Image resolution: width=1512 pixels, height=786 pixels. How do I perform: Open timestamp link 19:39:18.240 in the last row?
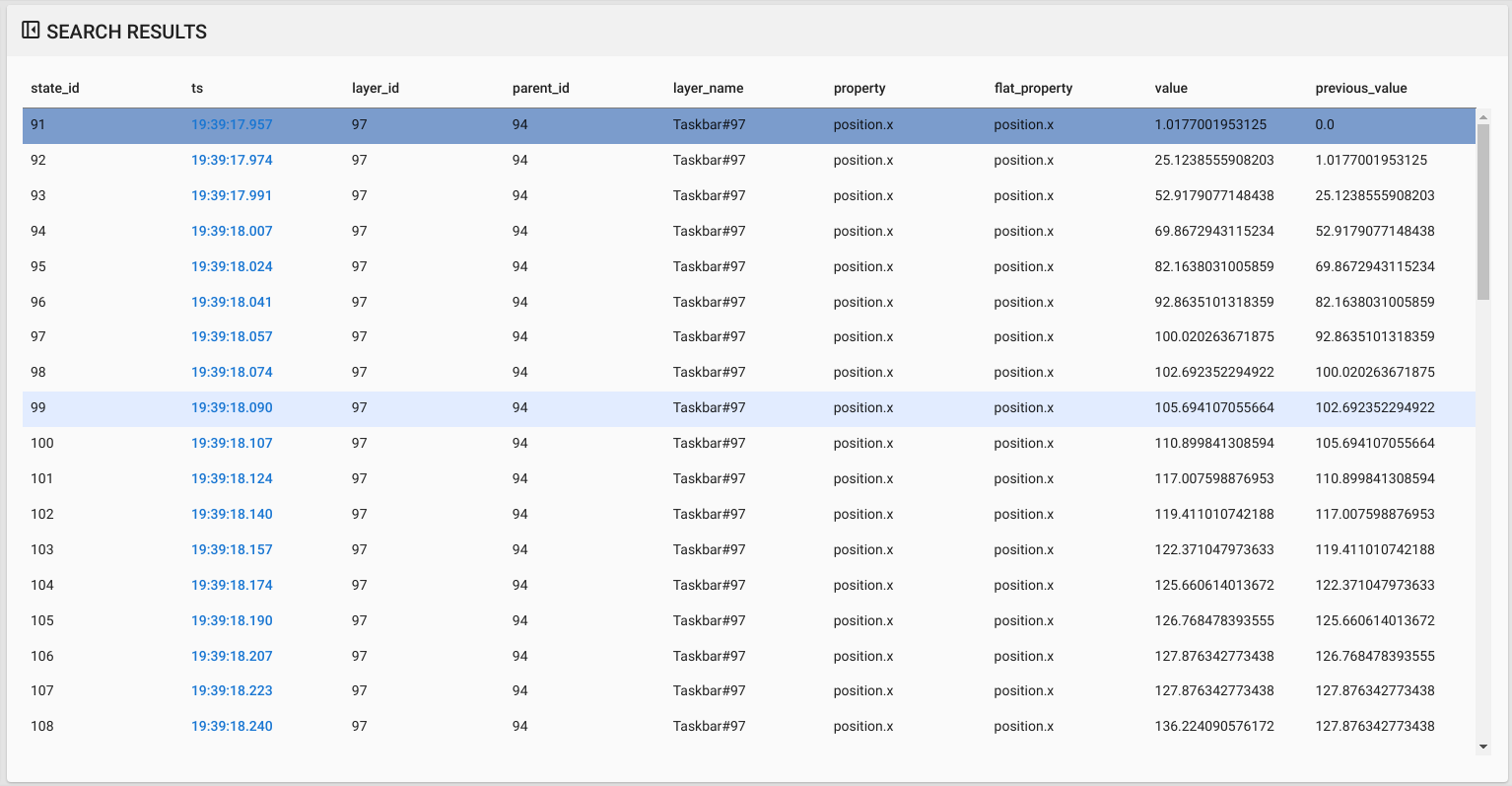tap(232, 726)
